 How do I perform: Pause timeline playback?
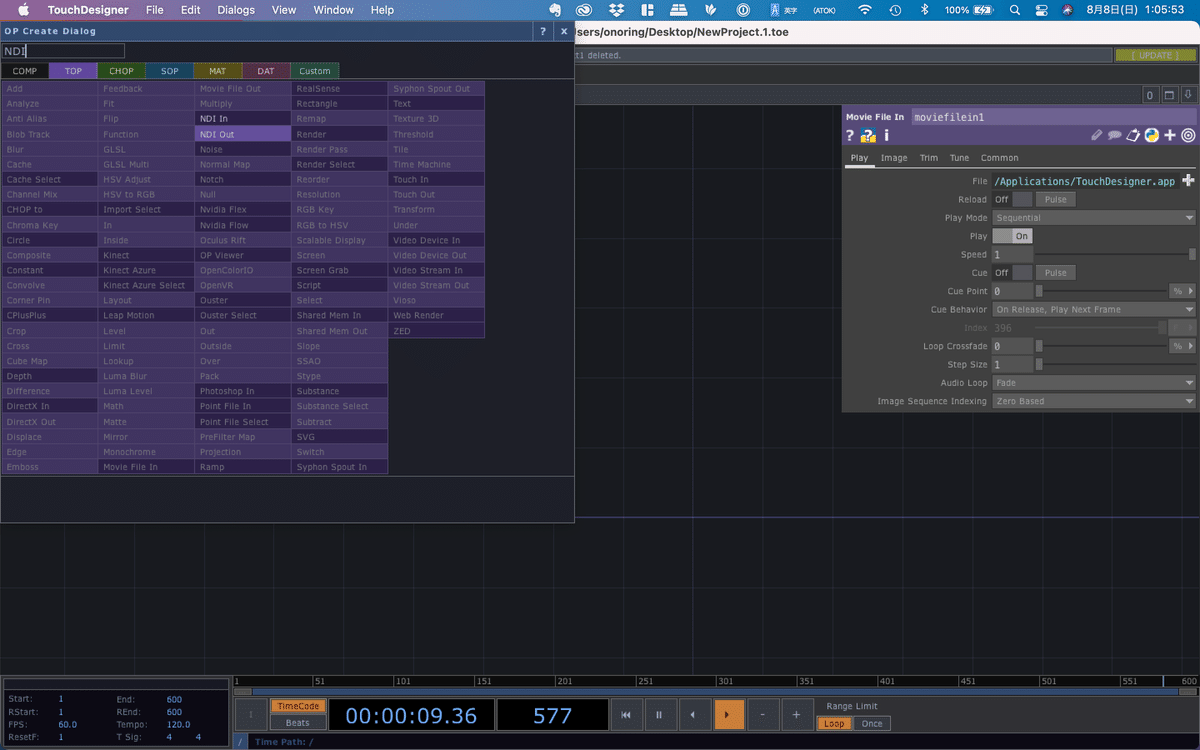click(659, 715)
